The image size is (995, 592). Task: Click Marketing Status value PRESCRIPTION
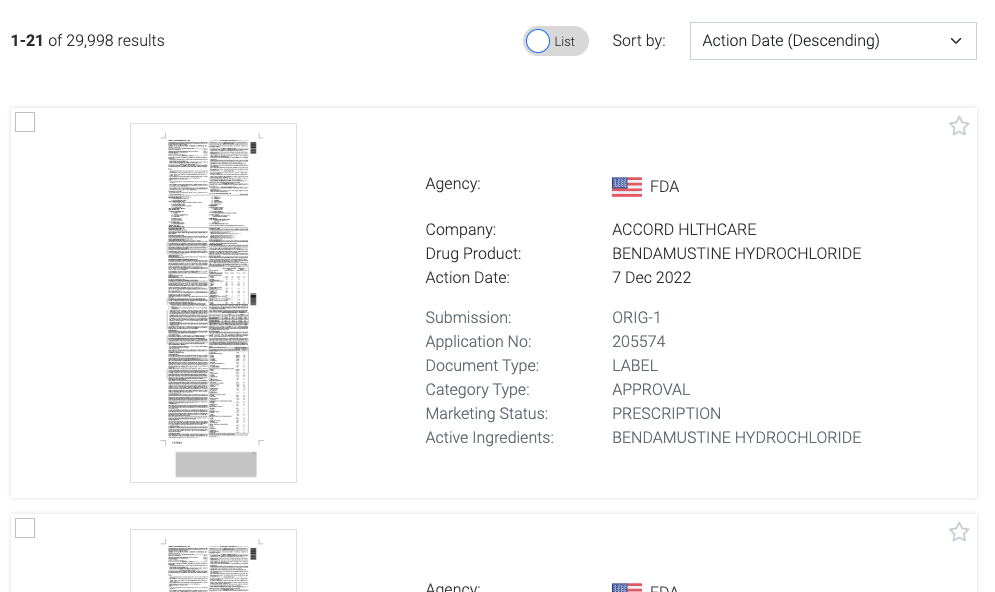tap(666, 414)
